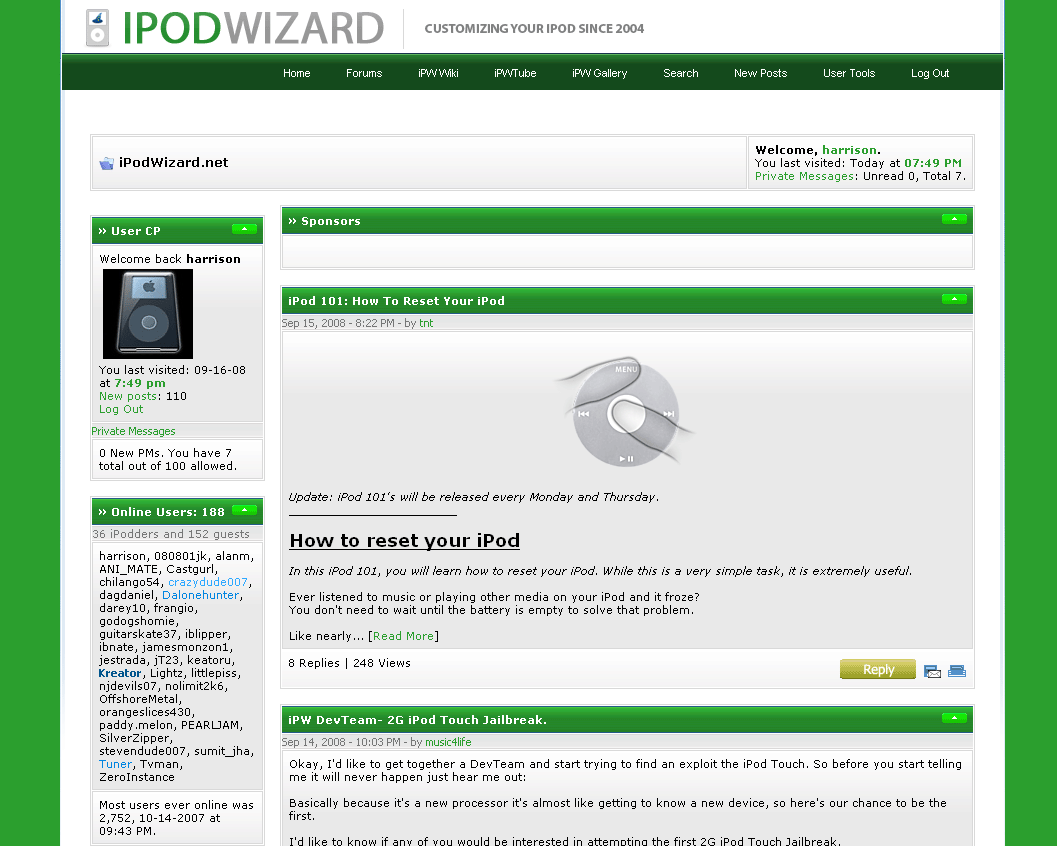Click harrison username in welcome box

click(849, 150)
